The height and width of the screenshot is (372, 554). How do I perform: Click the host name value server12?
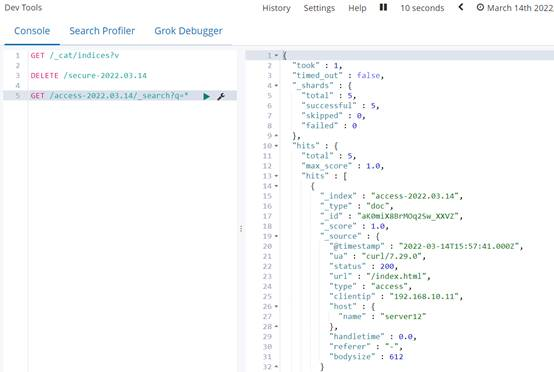pyautogui.click(x=403, y=317)
